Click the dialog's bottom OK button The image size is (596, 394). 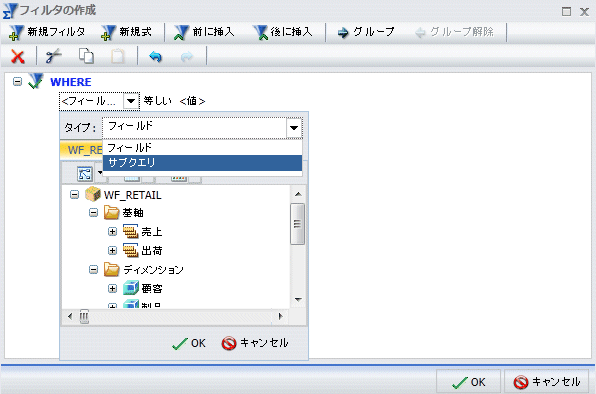tap(469, 382)
